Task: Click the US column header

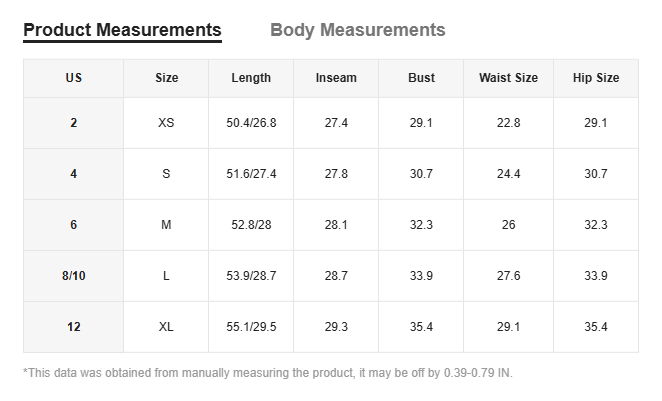Action: 74,78
